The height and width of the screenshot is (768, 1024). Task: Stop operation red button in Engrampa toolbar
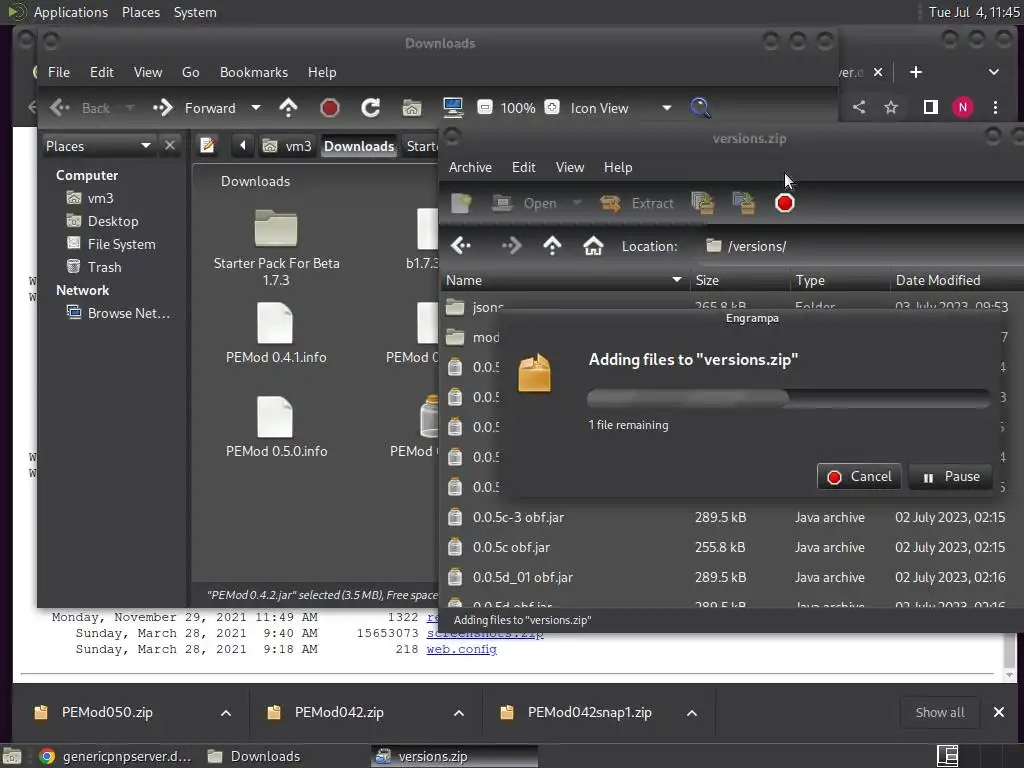tap(784, 203)
